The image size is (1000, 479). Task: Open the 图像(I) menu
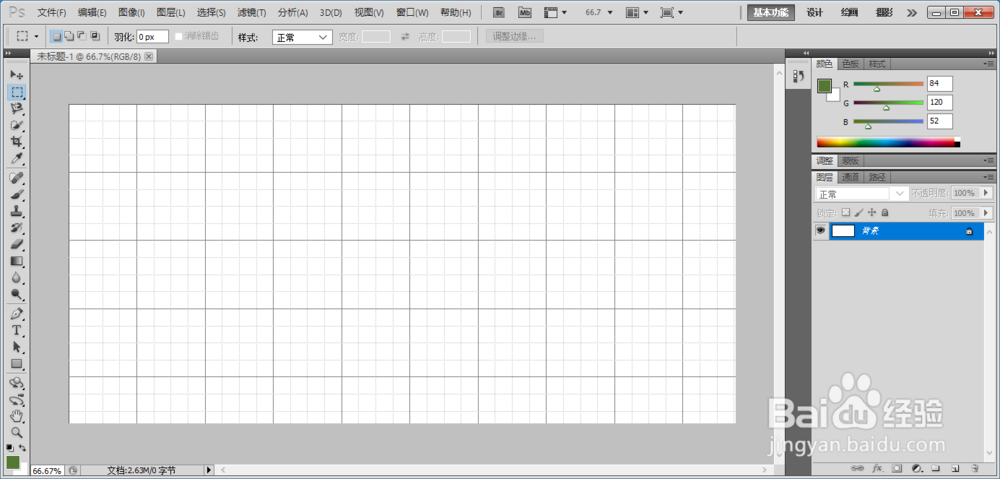click(132, 13)
